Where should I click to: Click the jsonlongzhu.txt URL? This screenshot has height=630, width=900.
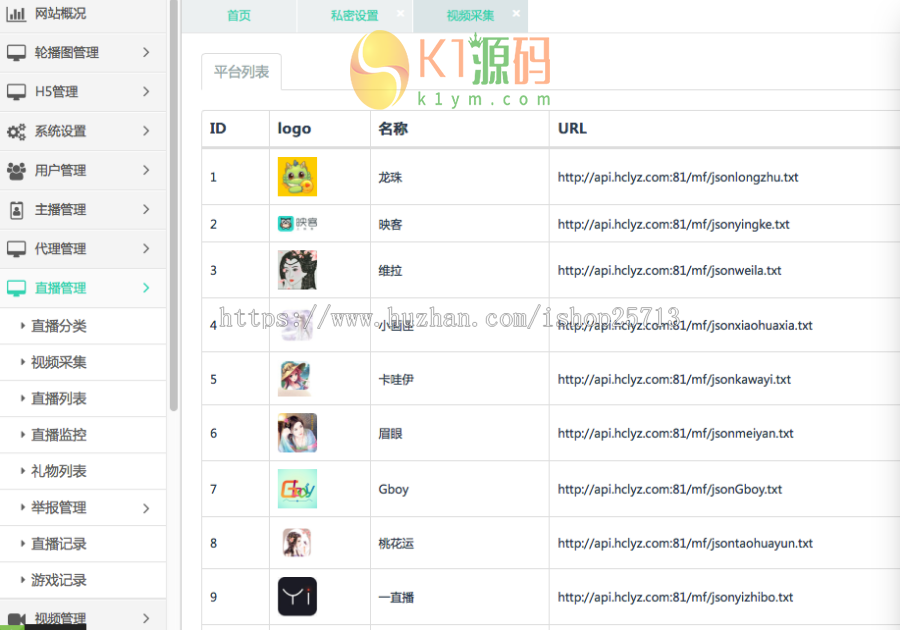pos(678,177)
